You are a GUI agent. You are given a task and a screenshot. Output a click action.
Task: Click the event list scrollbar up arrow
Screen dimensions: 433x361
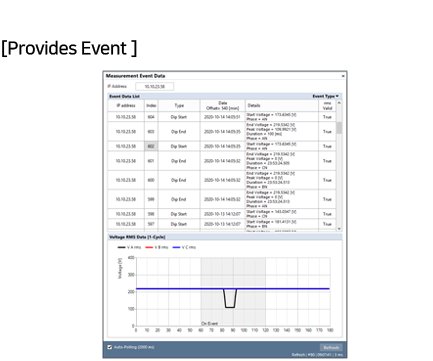click(x=339, y=103)
